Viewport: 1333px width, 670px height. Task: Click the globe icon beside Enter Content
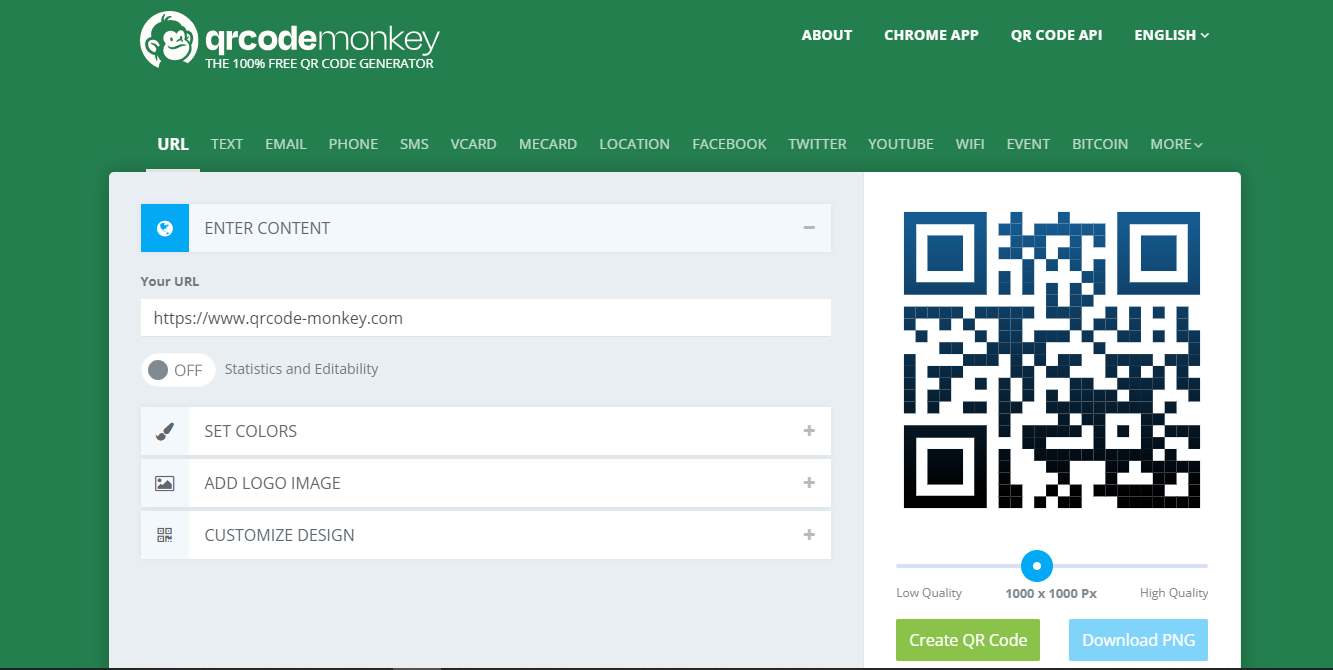click(x=165, y=228)
